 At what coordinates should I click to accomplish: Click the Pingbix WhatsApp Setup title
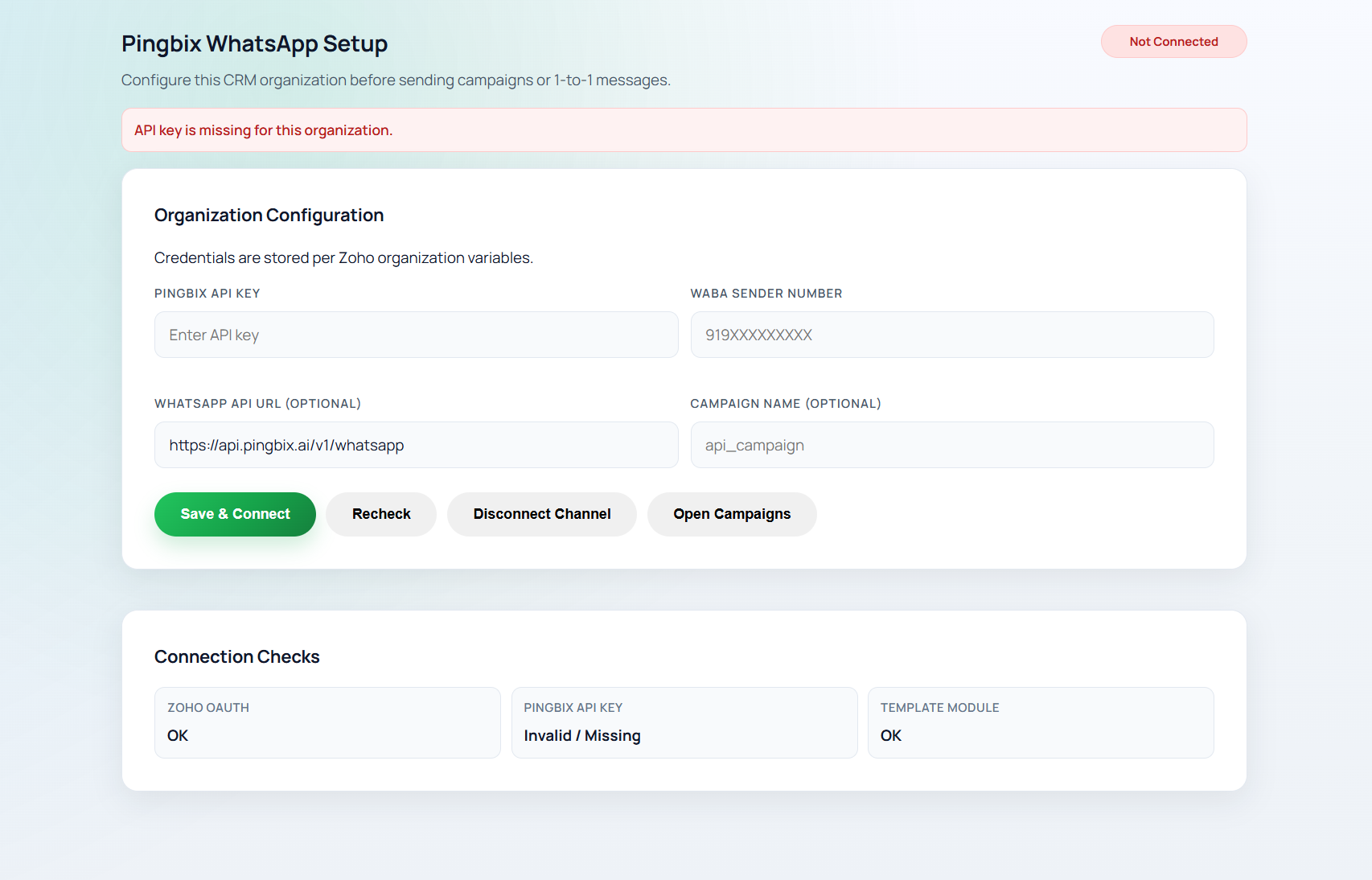point(254,43)
